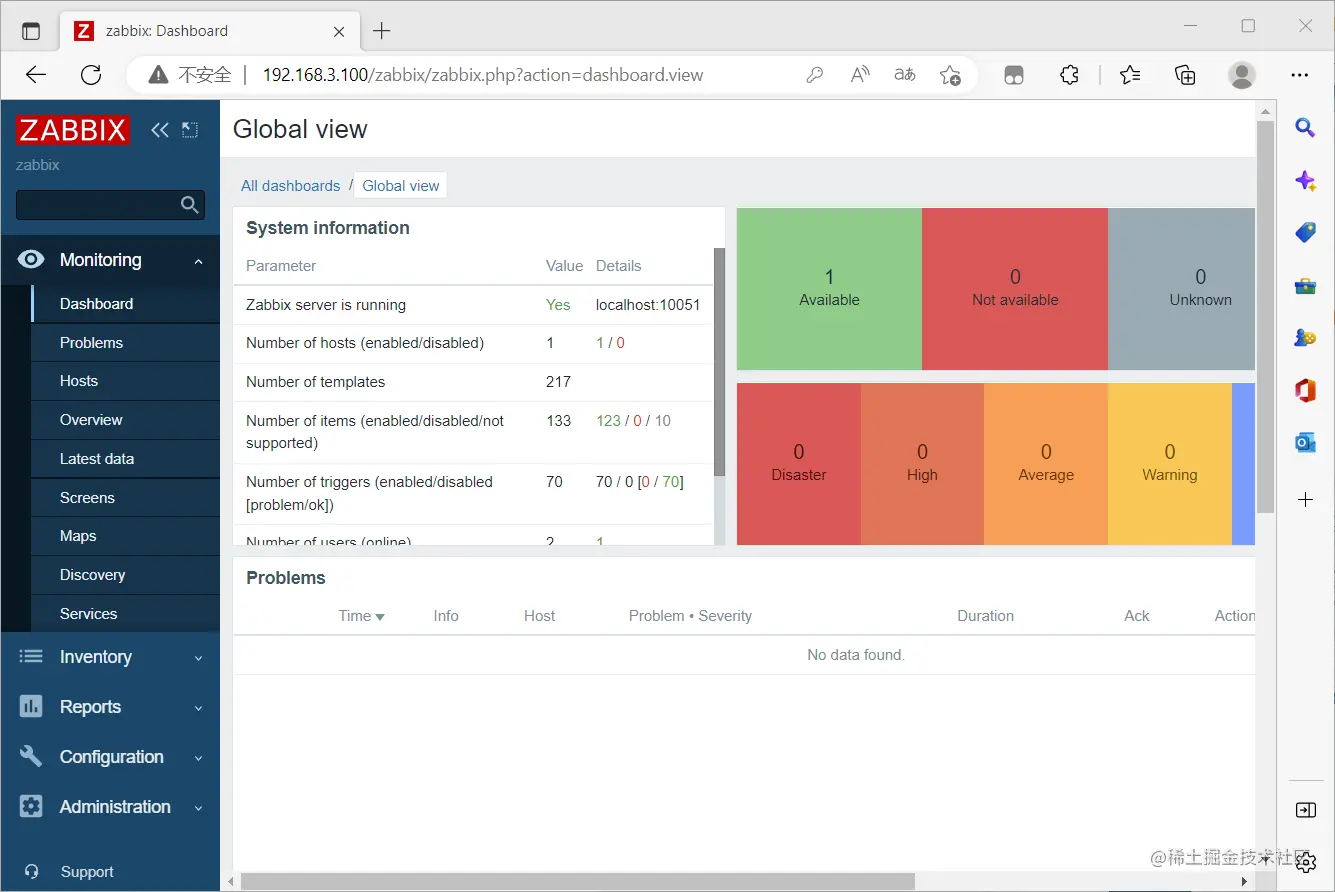
Task: Open the Copilot sparkle icon in sidebar
Action: (x=1305, y=181)
